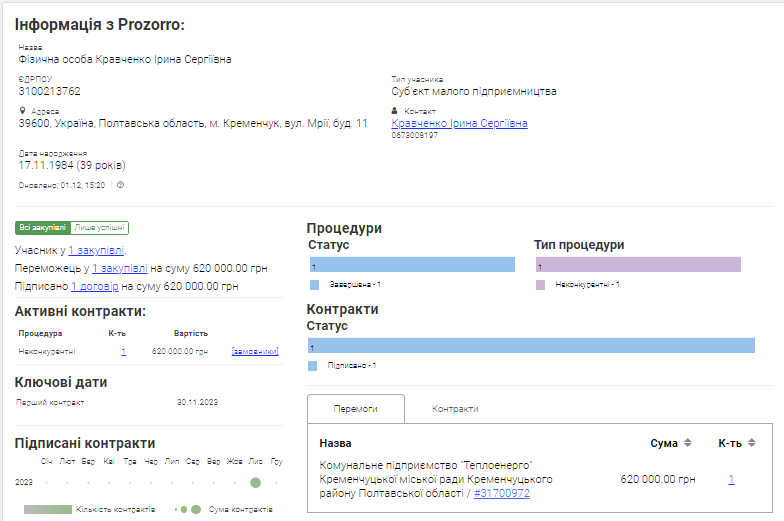
Task: Sort the table by Сума column
Action: point(686,443)
